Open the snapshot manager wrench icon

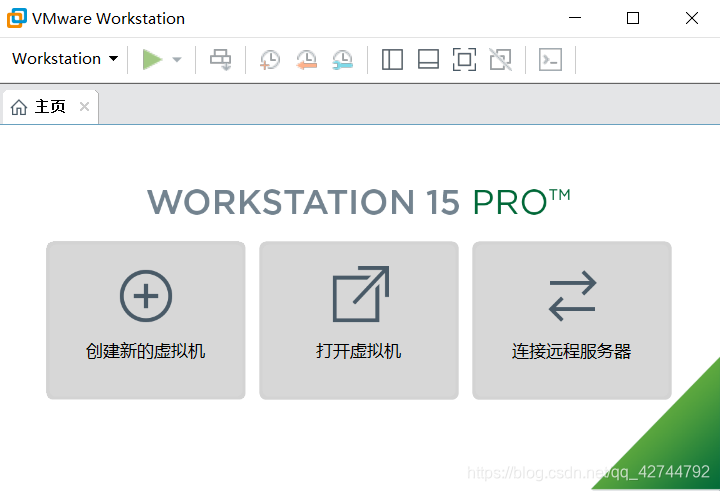[343, 60]
